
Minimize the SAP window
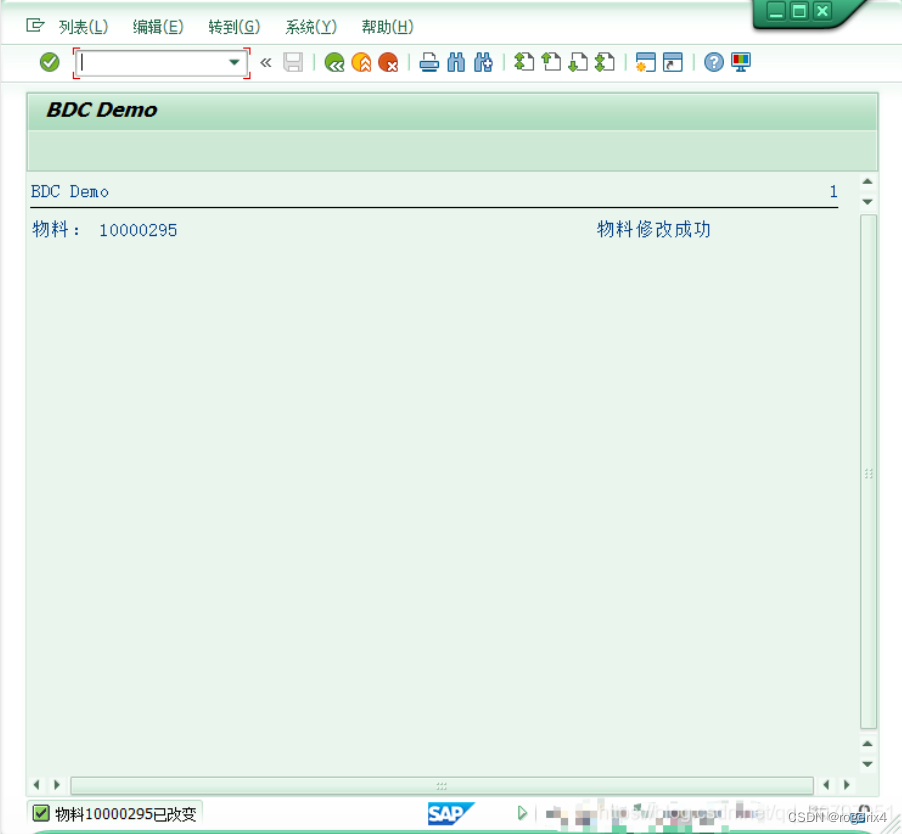(x=776, y=11)
